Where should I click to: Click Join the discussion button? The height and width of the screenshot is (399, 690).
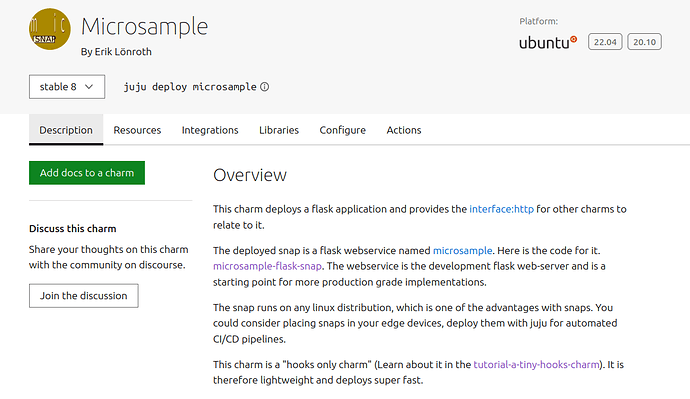pyautogui.click(x=84, y=296)
